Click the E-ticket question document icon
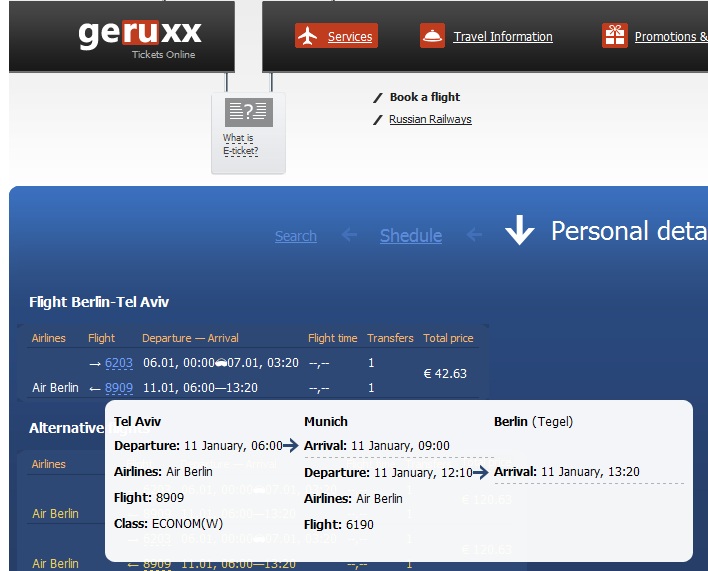This screenshot has height=571, width=708. click(x=249, y=112)
